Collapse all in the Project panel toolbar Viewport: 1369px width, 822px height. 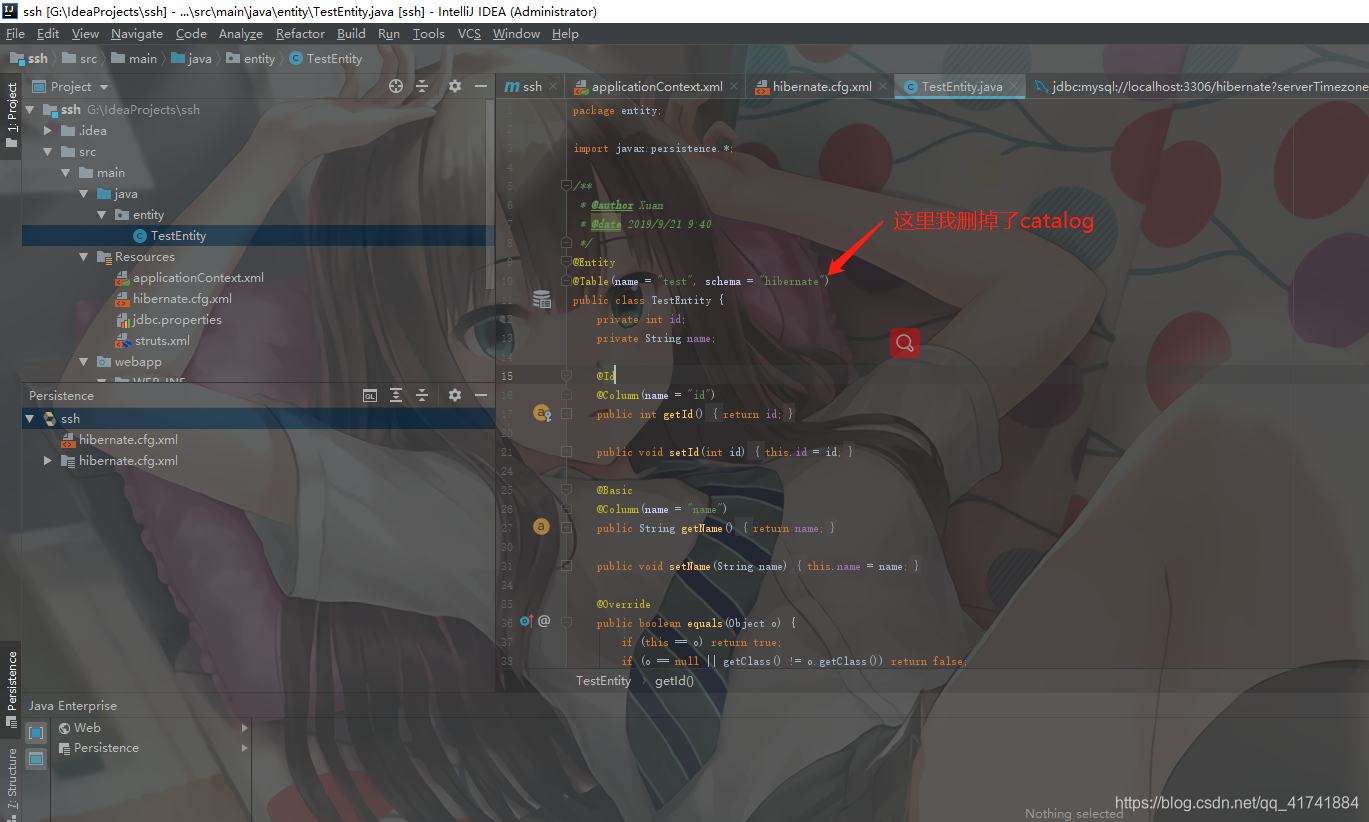422,86
